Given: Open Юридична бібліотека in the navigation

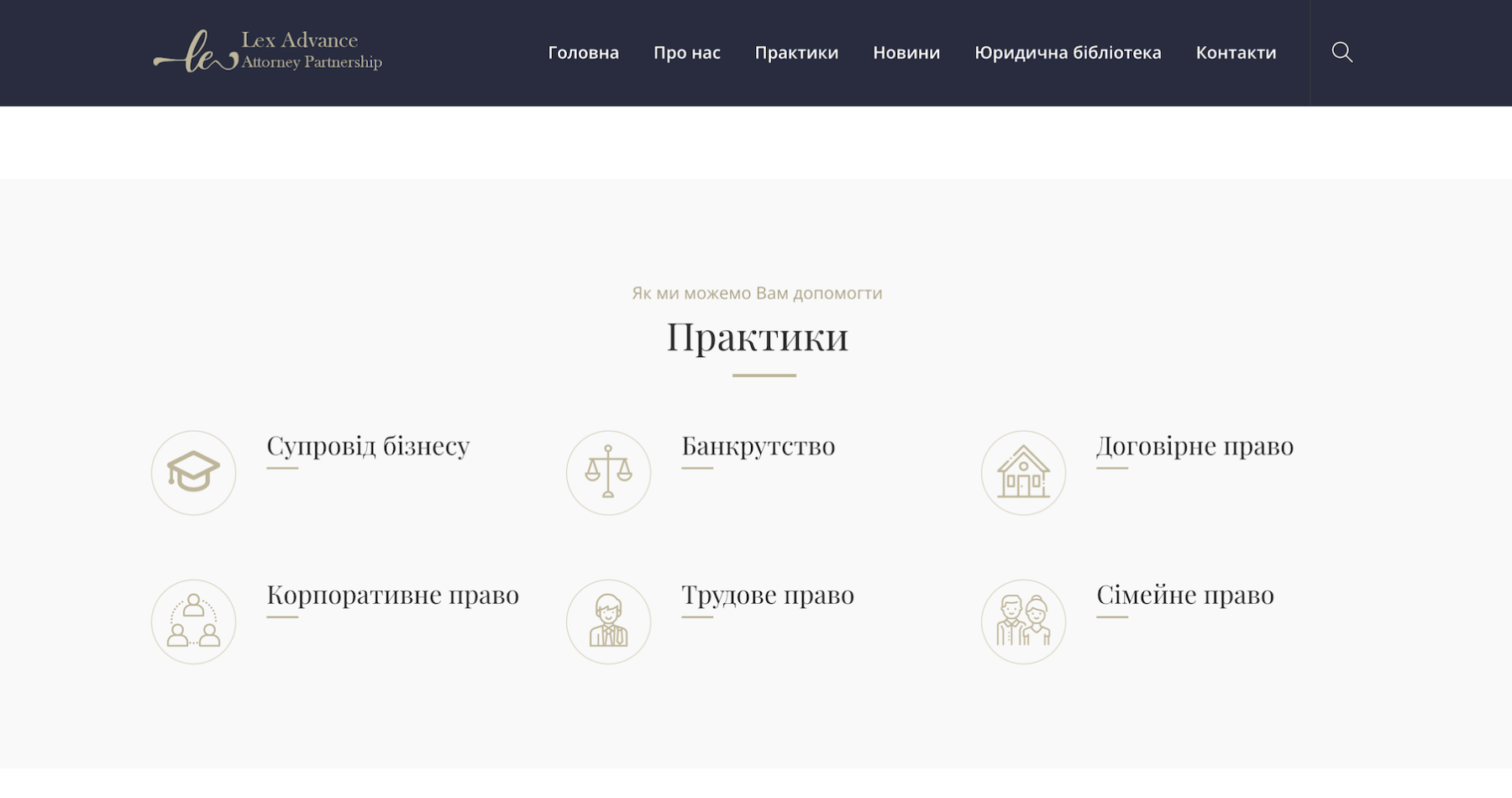Looking at the screenshot, I should pyautogui.click(x=1068, y=53).
